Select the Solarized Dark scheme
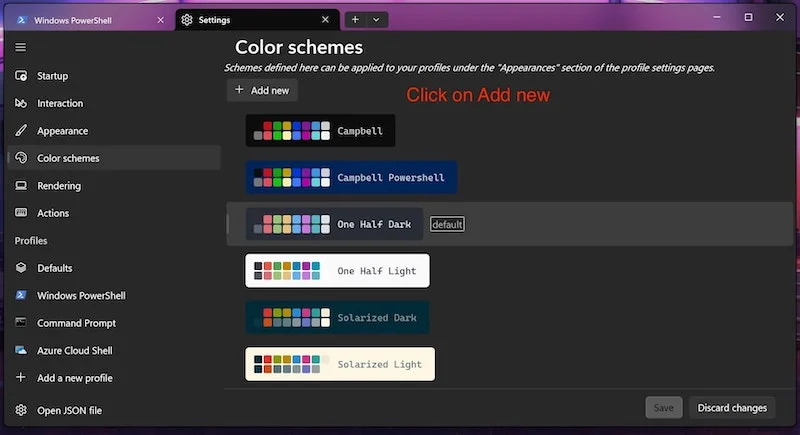This screenshot has width=800, height=435. 337,317
